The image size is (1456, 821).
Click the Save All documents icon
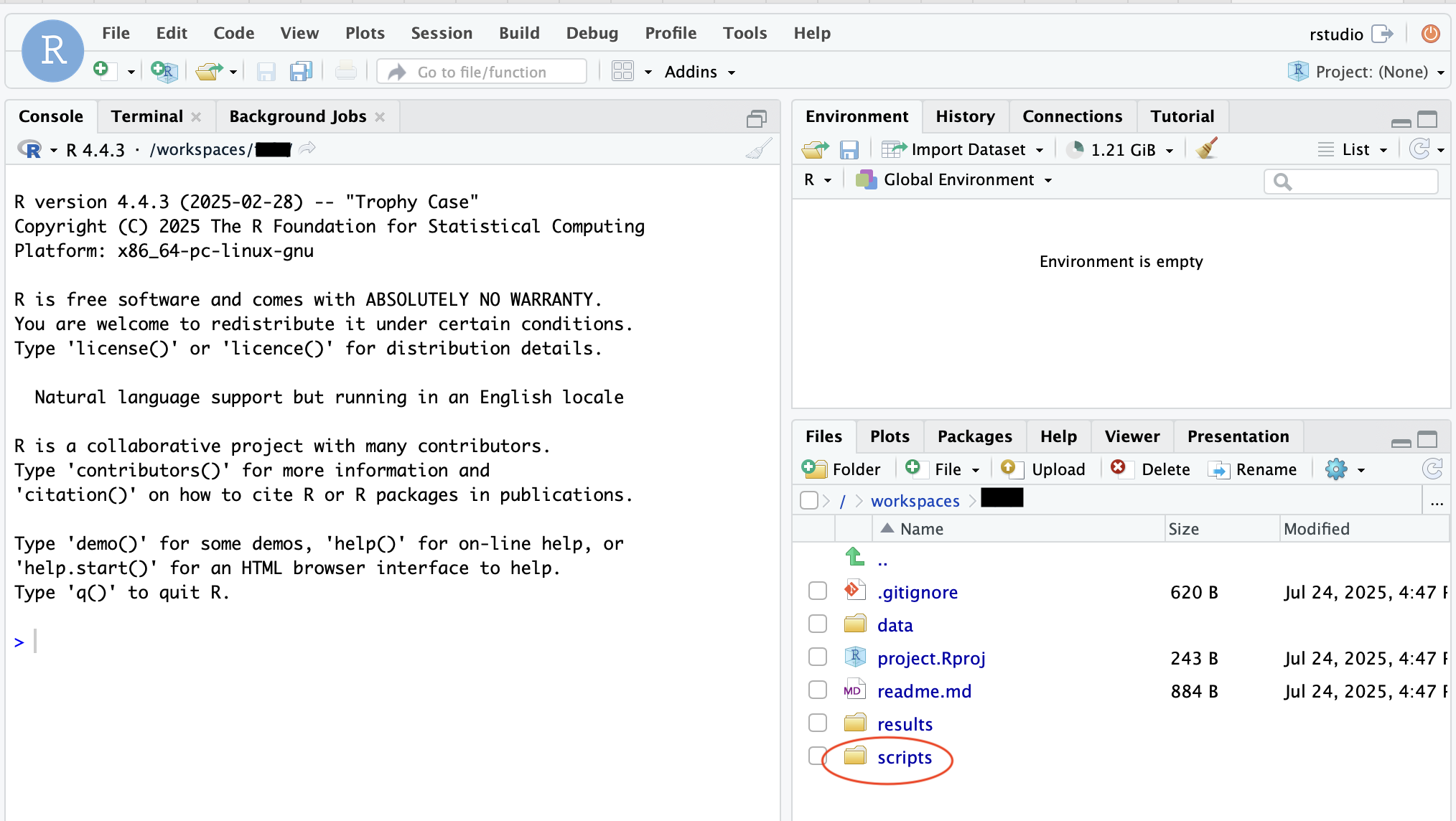[301, 71]
